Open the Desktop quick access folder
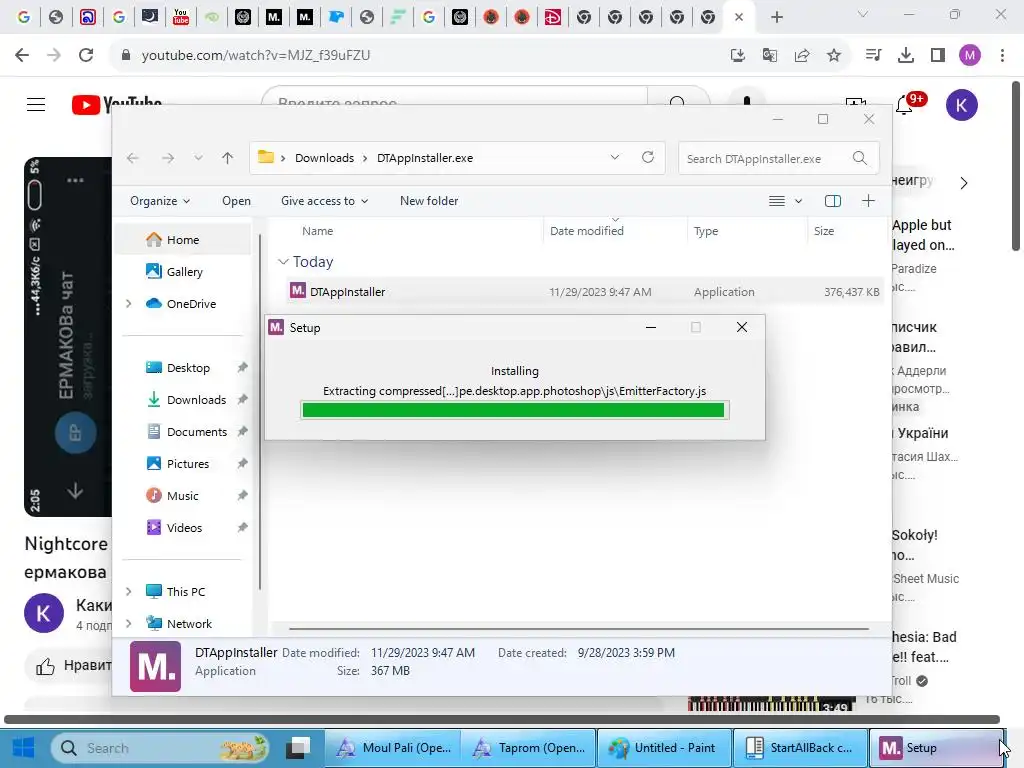The image size is (1024, 768). click(x=188, y=368)
